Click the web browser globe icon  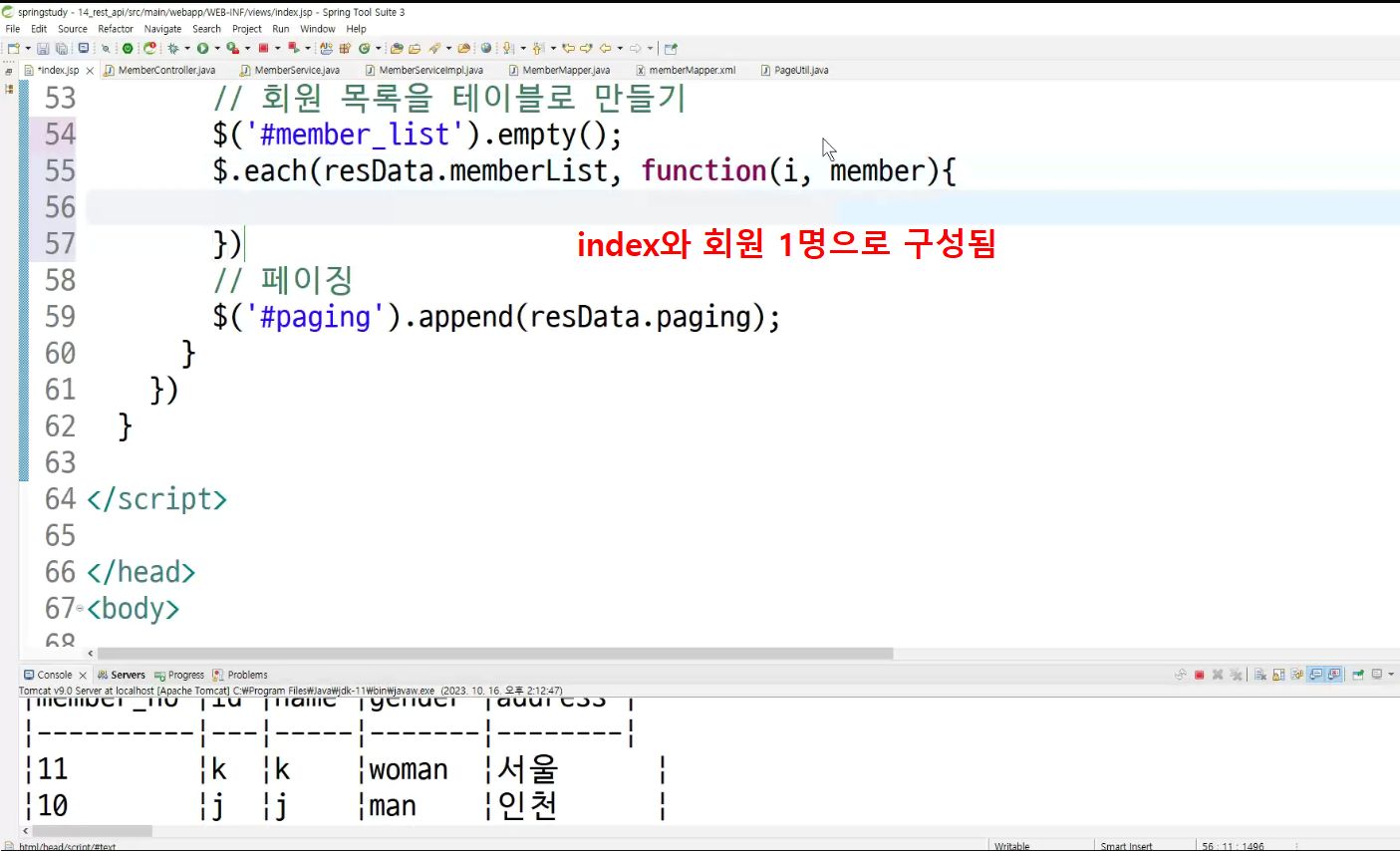[486, 48]
